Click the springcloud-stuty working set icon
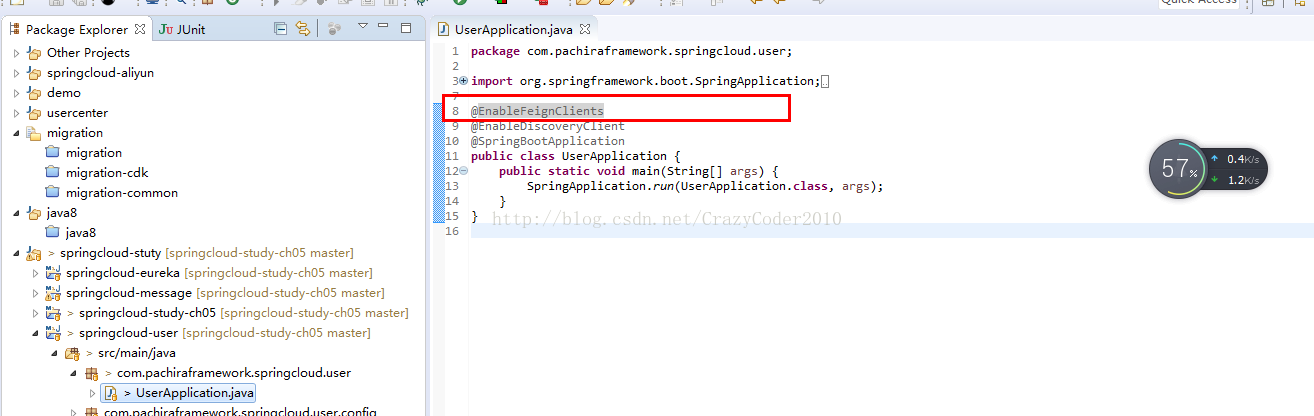Screen dimensions: 1314x416 pyautogui.click(x=35, y=252)
